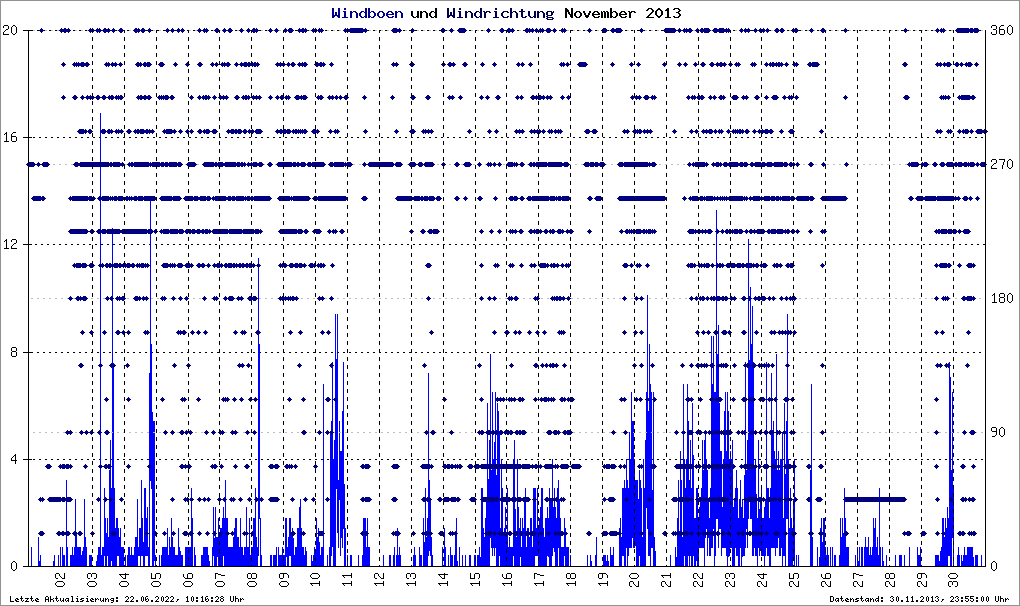Click day label 11 on x-axis
This screenshot has width=1020, height=606.
[x=347, y=579]
